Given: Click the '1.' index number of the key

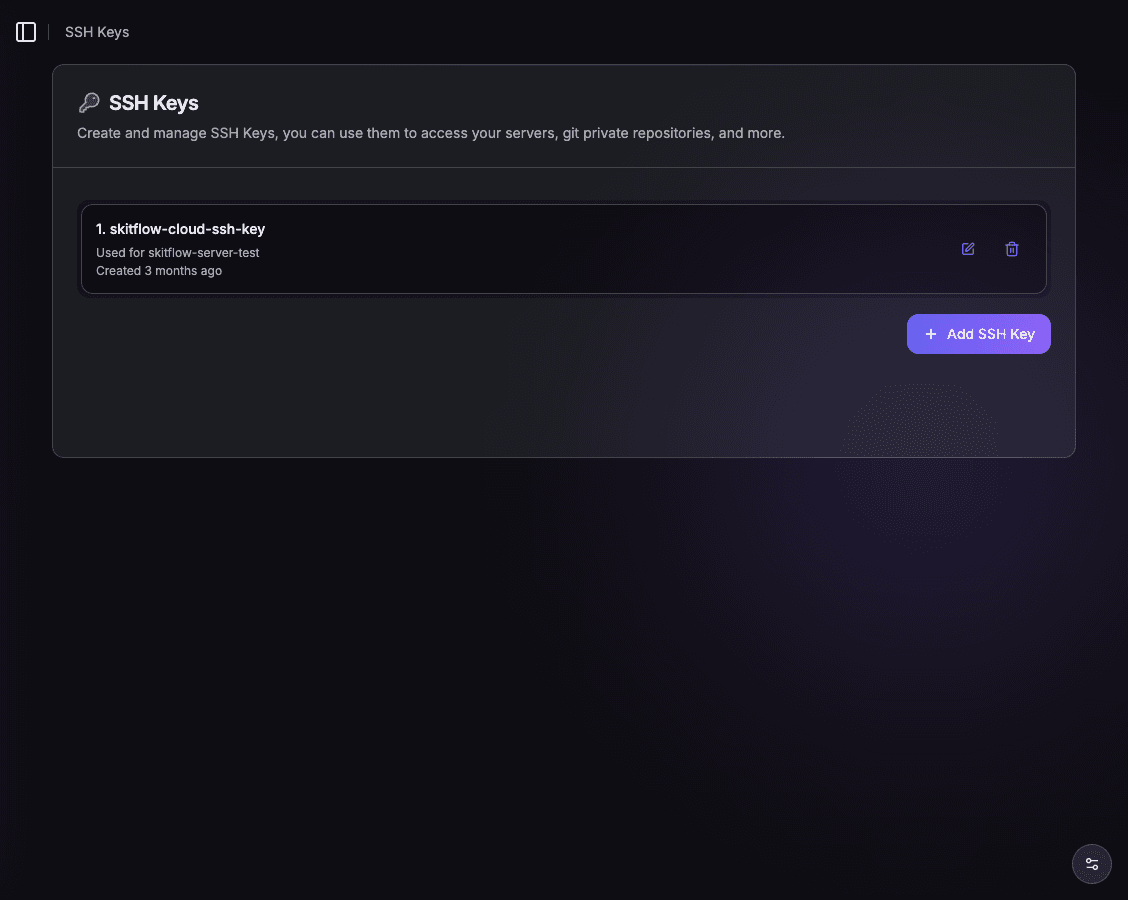Looking at the screenshot, I should 101,229.
